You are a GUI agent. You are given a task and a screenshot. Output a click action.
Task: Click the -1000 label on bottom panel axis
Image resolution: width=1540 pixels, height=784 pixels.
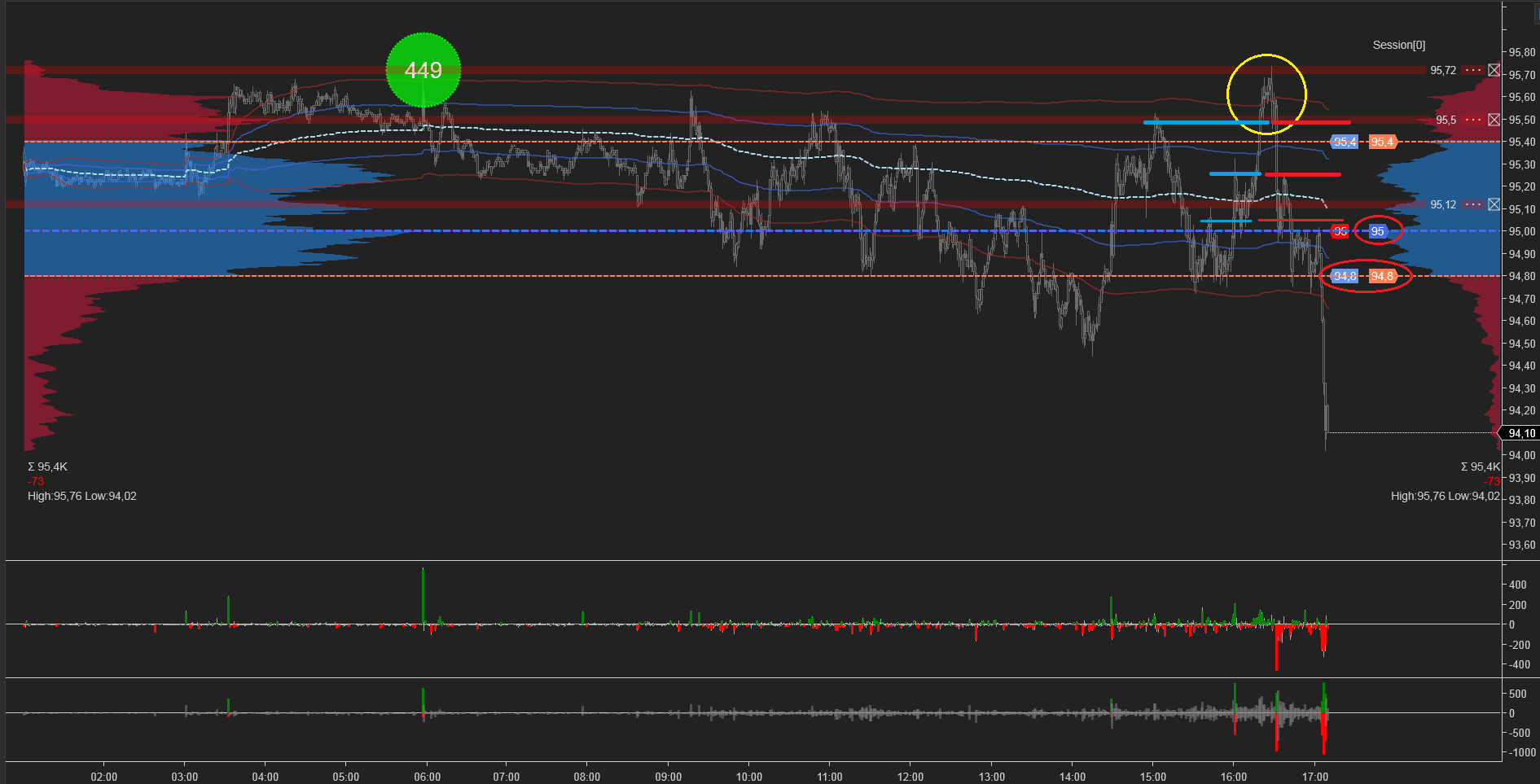[x=1521, y=752]
